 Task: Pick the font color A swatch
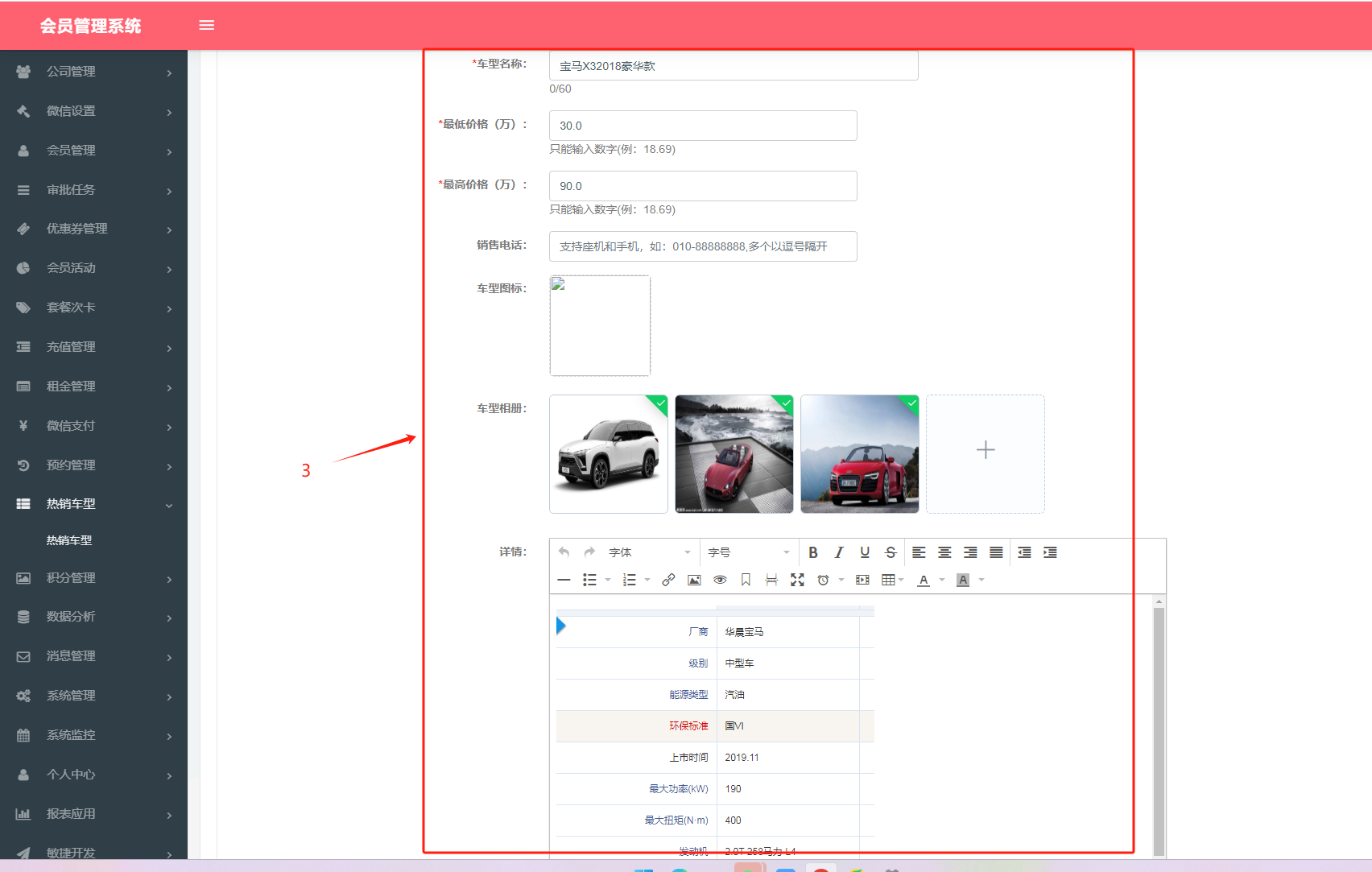924,580
